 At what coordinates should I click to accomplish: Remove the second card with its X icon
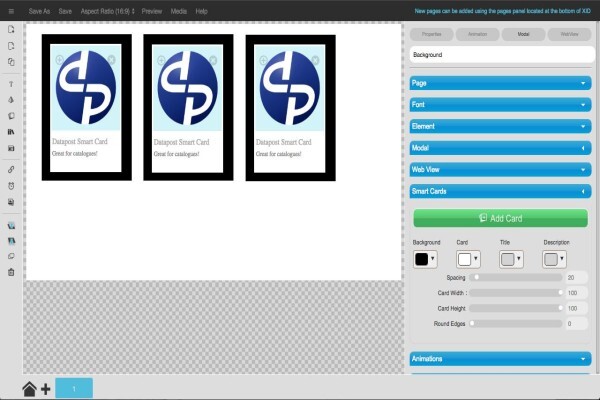coord(213,60)
